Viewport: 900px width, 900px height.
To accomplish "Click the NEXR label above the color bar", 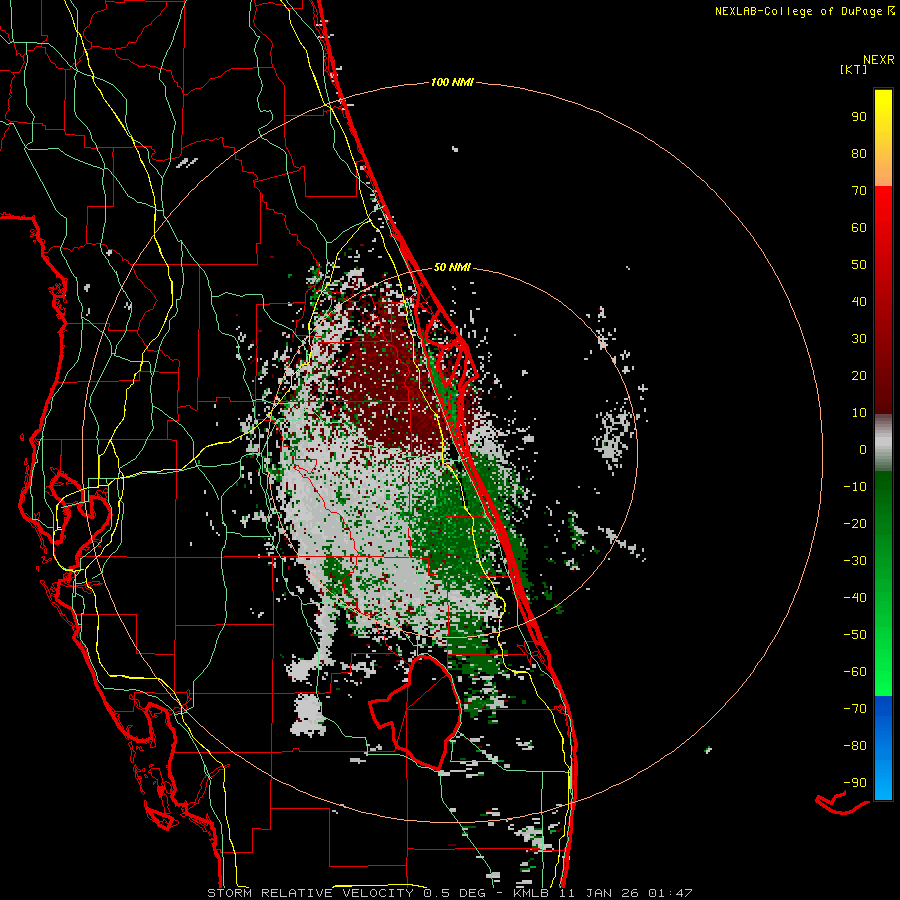I will tap(878, 60).
